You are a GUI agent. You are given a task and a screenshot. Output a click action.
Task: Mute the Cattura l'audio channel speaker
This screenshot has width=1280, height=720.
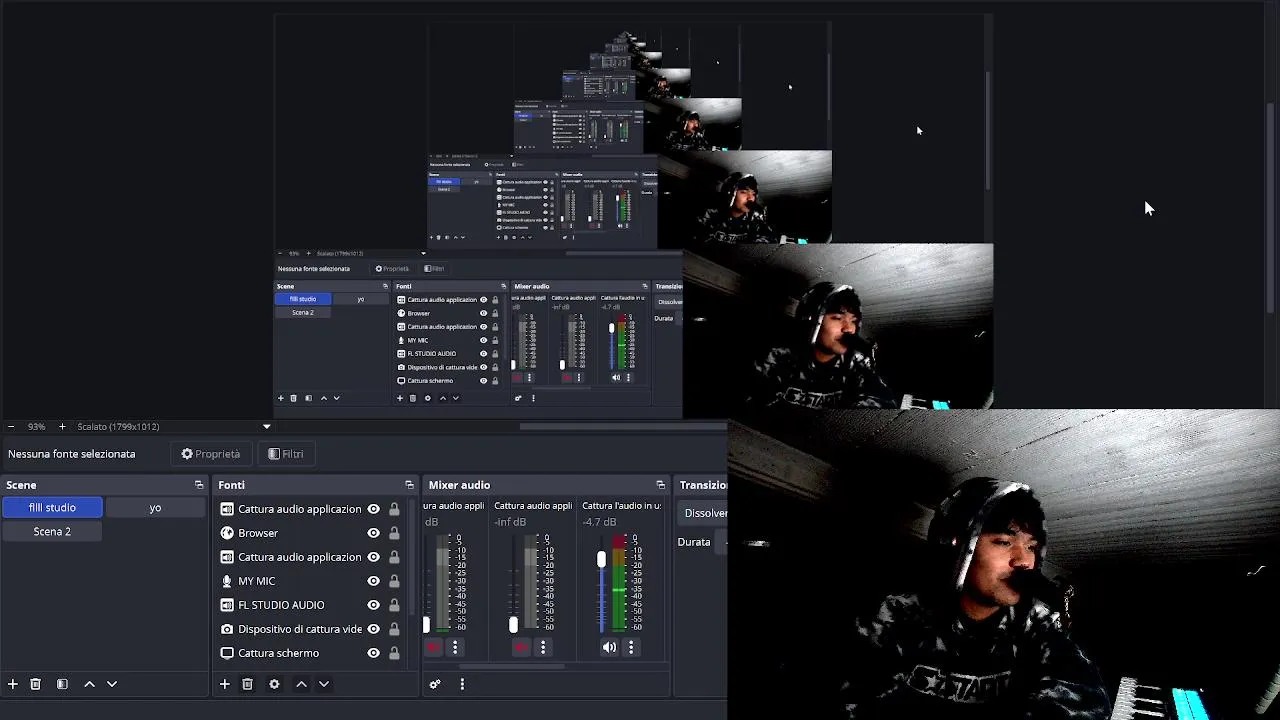(x=609, y=648)
